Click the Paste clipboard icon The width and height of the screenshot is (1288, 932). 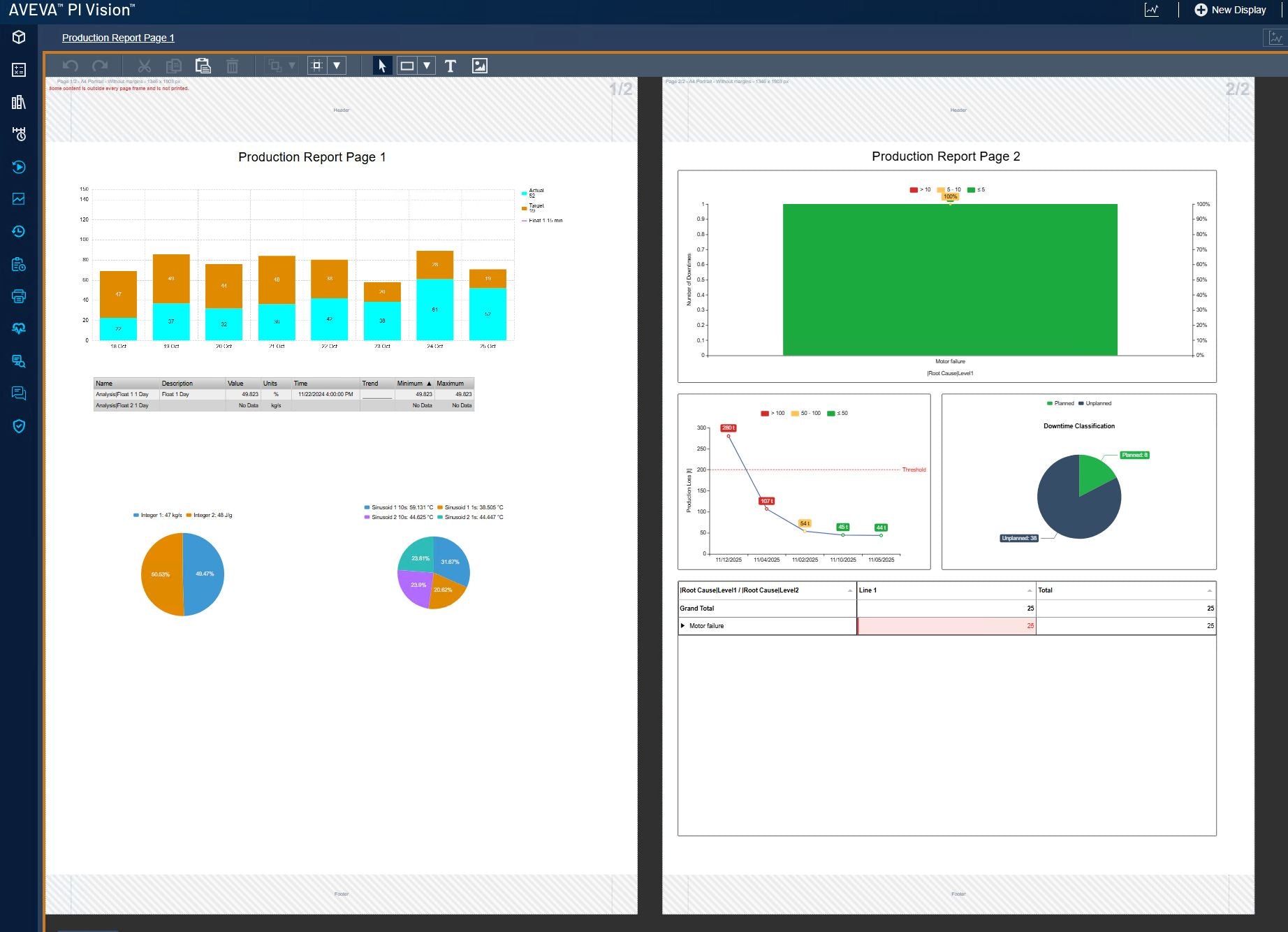(203, 66)
